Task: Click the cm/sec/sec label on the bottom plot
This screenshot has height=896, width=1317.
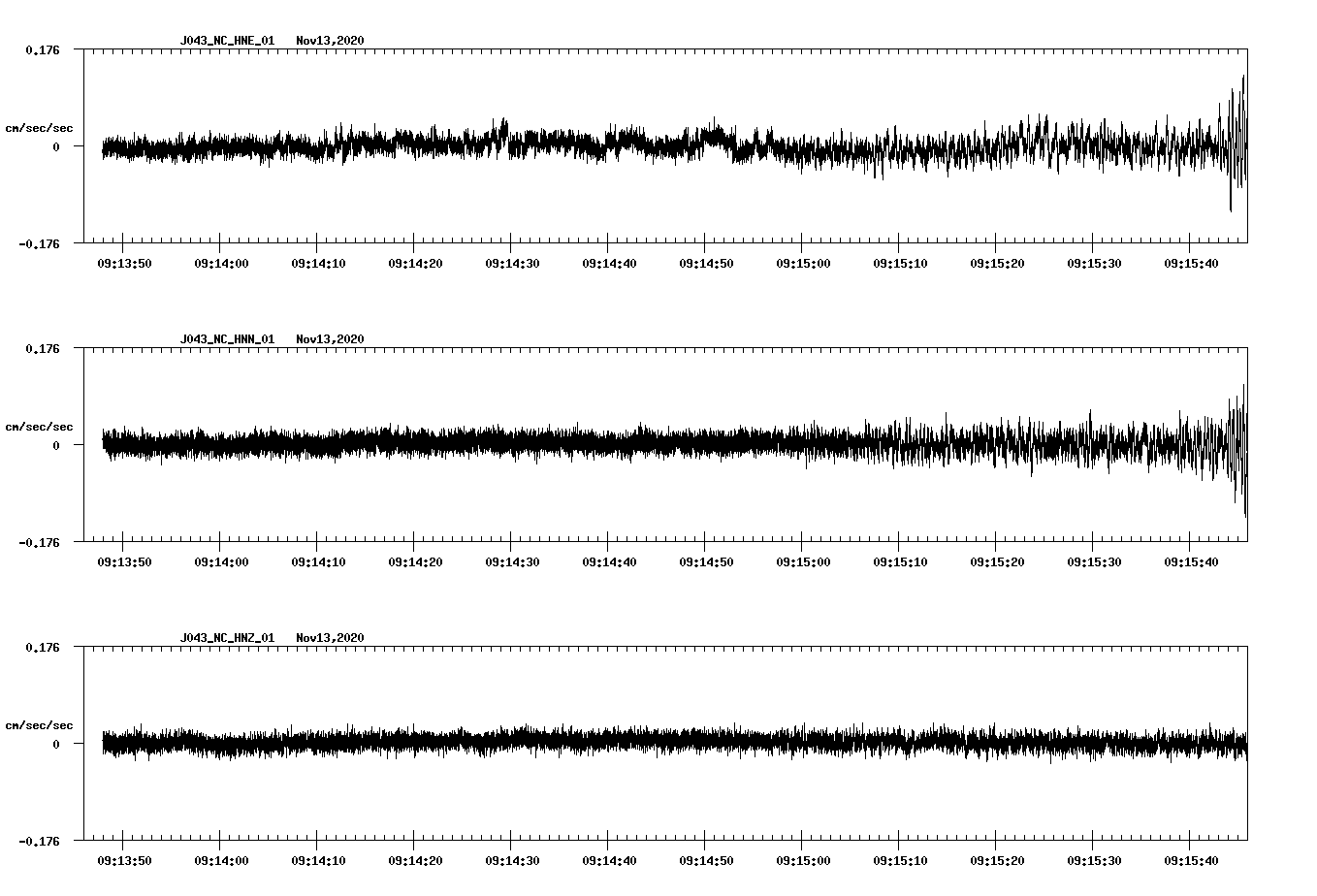Action: [39, 723]
